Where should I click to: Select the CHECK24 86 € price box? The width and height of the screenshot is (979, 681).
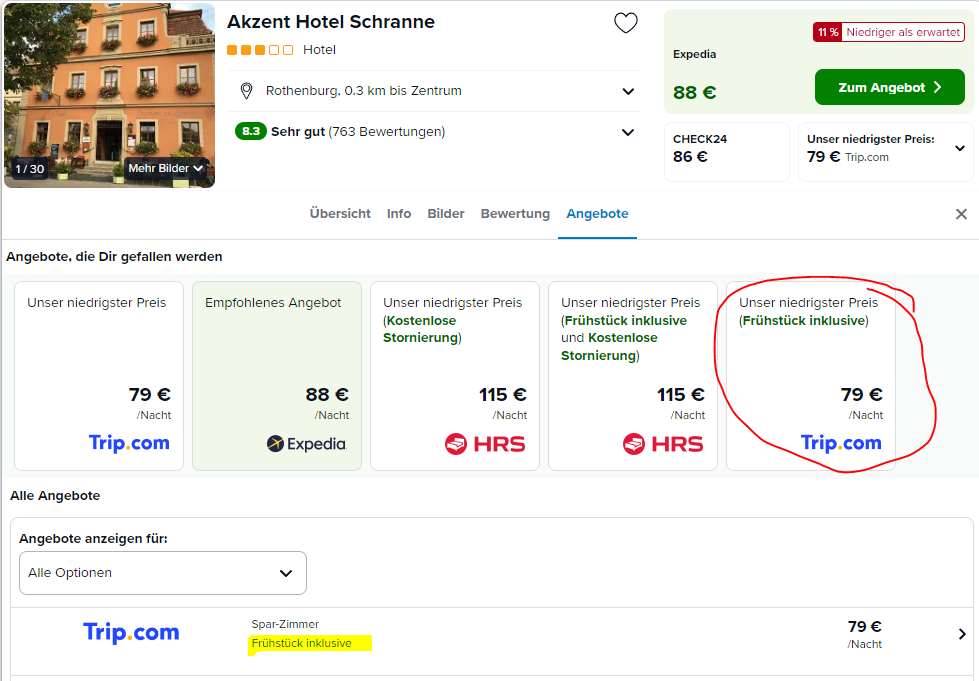point(727,152)
